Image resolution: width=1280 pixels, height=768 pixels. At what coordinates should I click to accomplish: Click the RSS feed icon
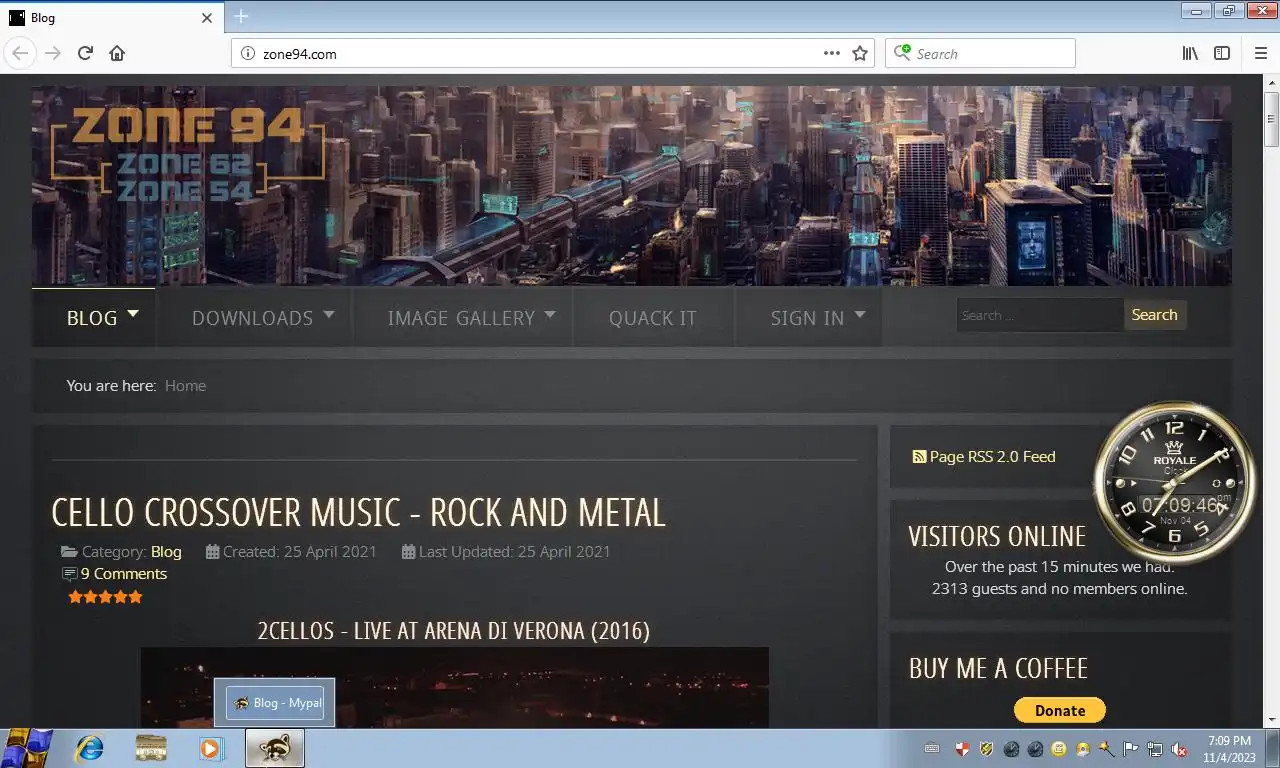[919, 456]
